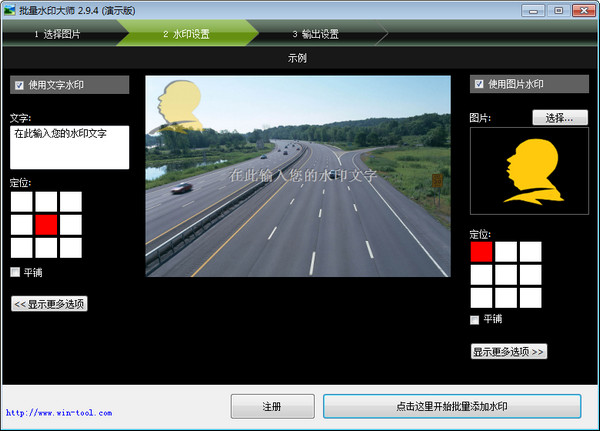Click the app icon in title bar
The height and width of the screenshot is (431, 600).
click(9, 10)
